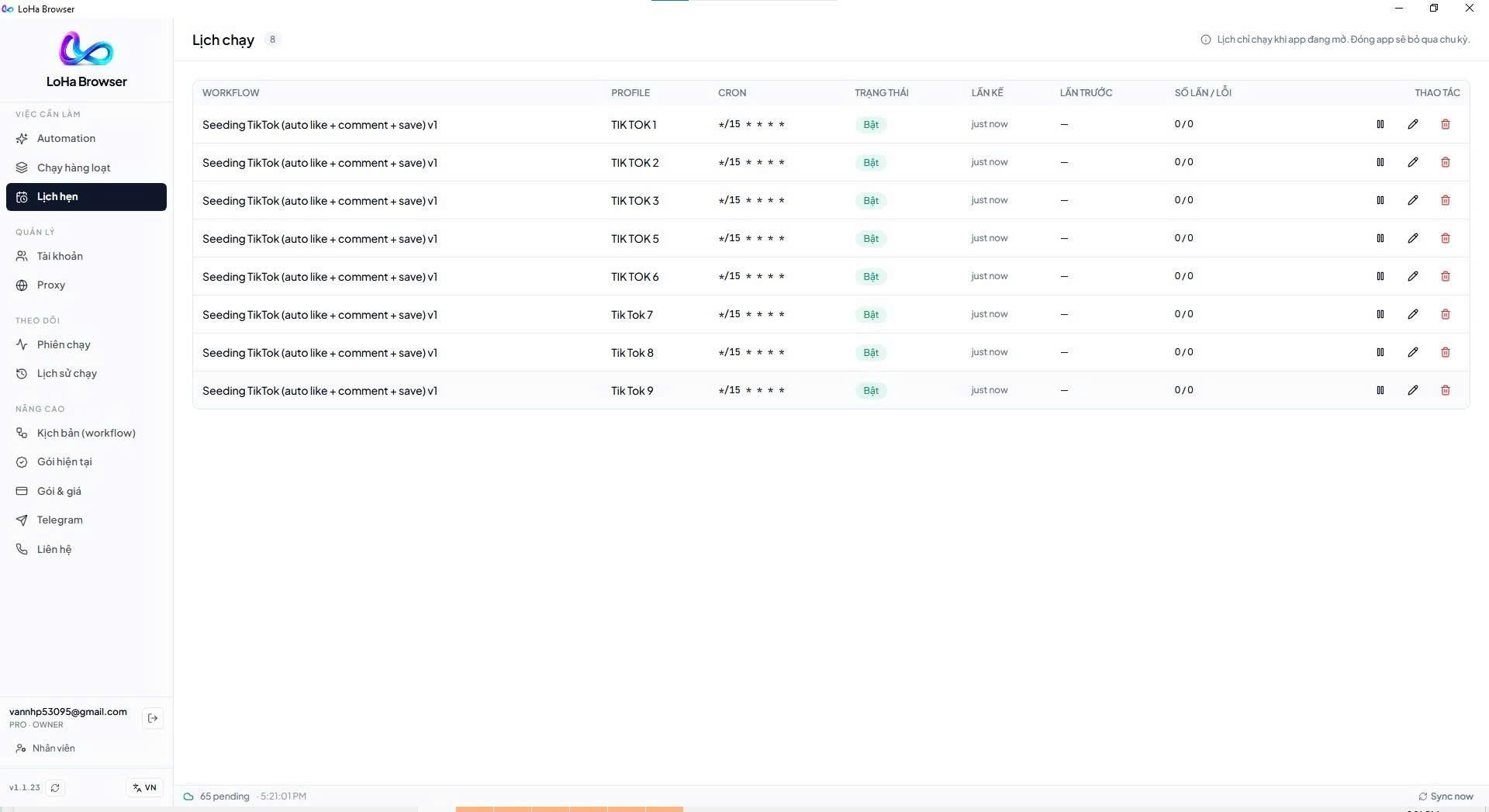
Task: Click Bật status badge for Tik Tok 9
Action: tap(871, 390)
